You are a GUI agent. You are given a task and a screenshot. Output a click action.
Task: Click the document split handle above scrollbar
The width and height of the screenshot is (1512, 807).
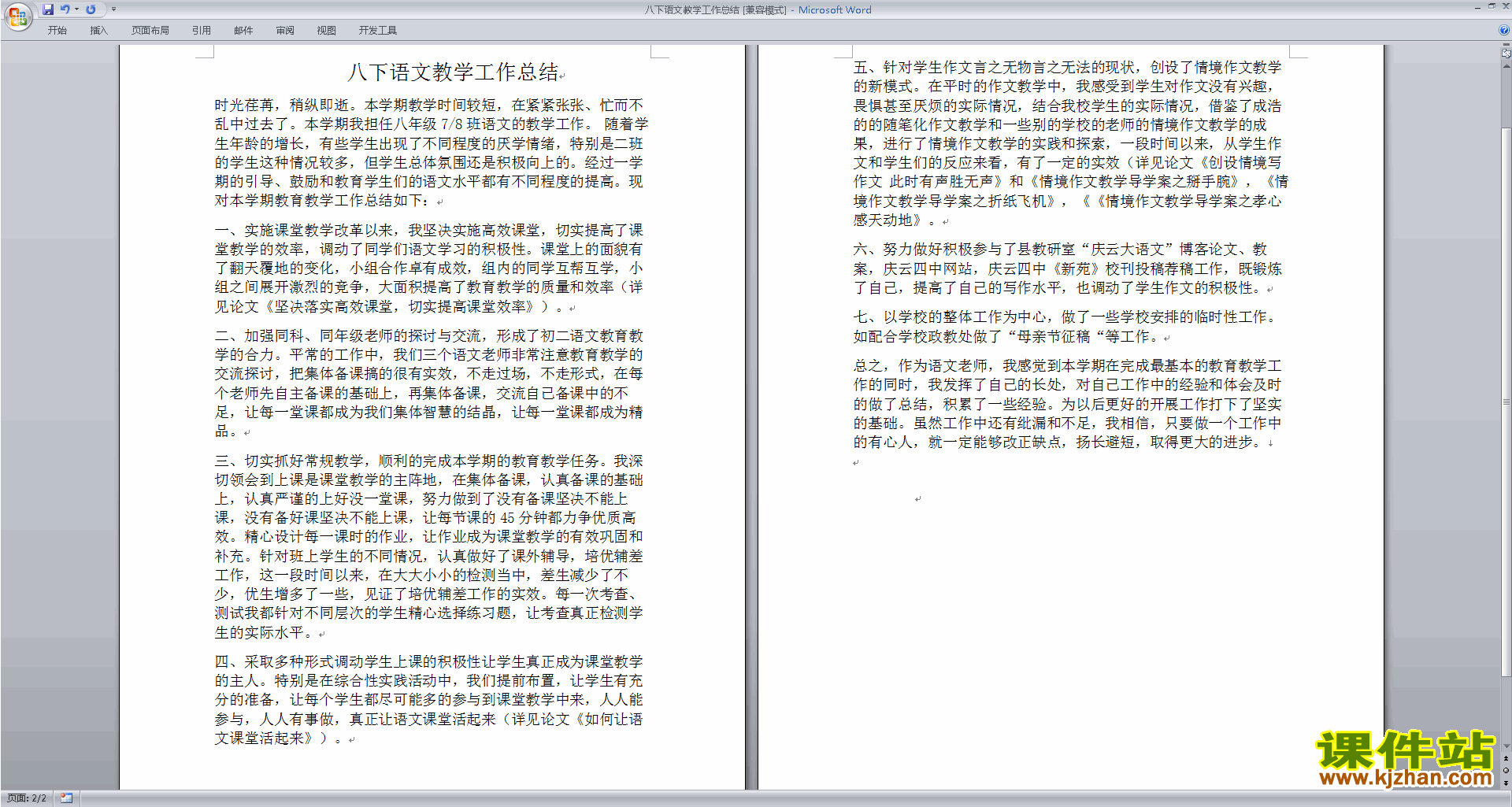click(1506, 46)
